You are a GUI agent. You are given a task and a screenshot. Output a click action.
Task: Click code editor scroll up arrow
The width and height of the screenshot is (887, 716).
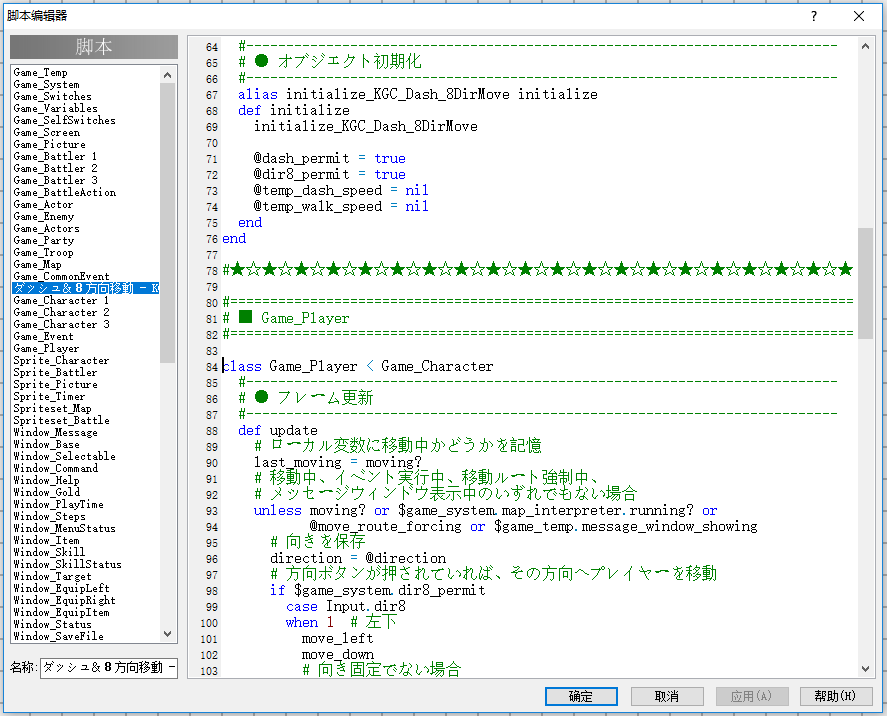pos(865,46)
